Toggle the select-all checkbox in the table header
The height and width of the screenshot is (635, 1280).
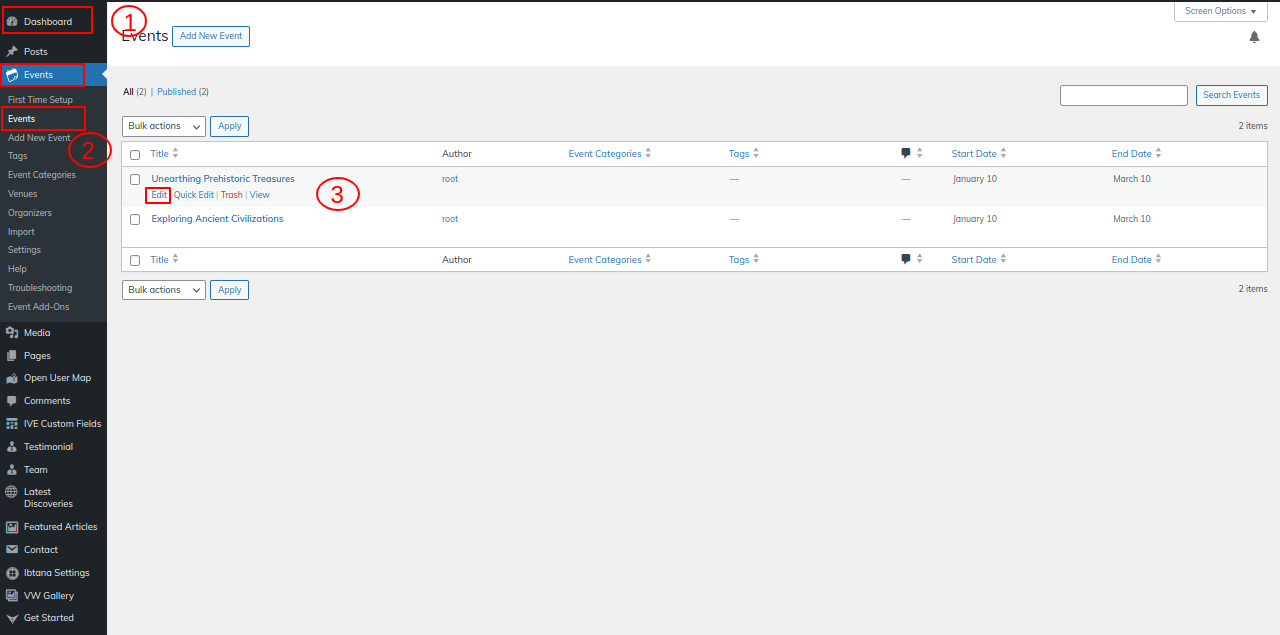coord(135,155)
